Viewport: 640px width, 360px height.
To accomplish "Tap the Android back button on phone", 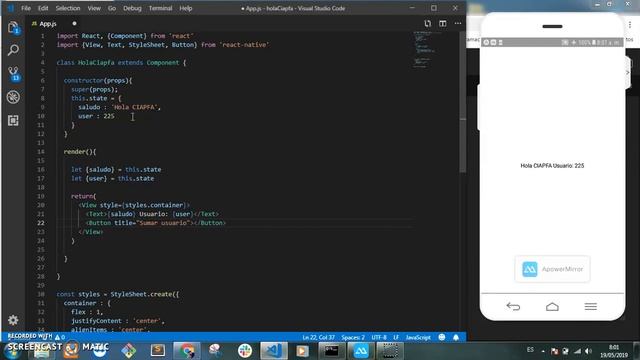I will (x=513, y=307).
